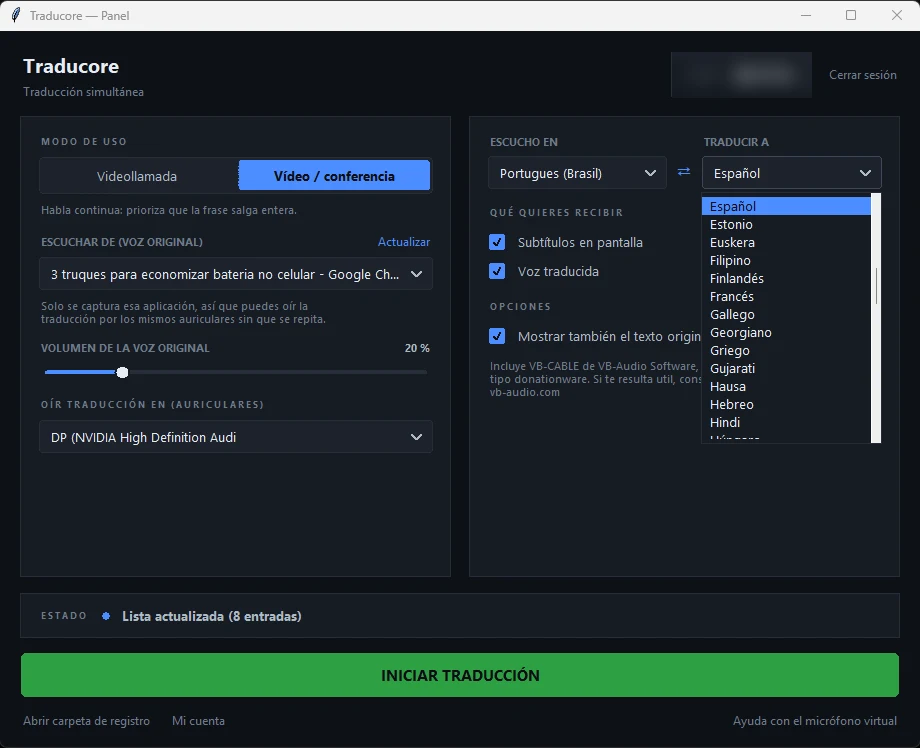
Task: Collapse the Traducir a Español dropdown
Action: point(792,173)
